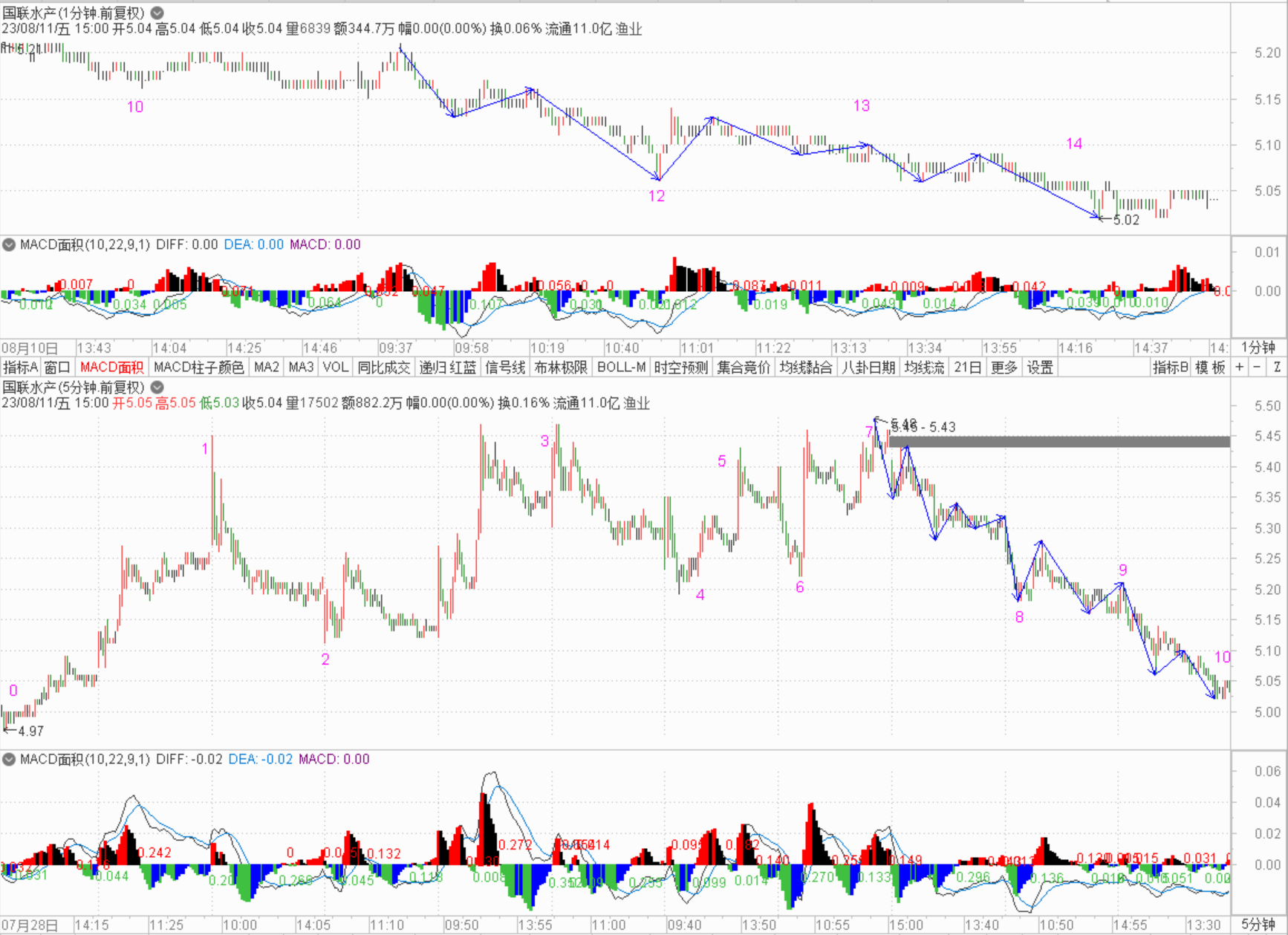1288x935 pixels.
Task: Open the 设置 settings button
Action: click(x=1040, y=367)
